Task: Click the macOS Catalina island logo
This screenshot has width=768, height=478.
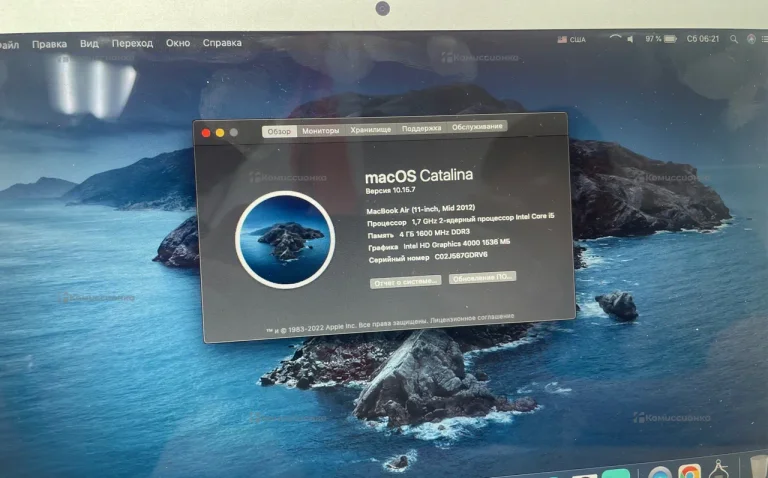Action: pyautogui.click(x=285, y=239)
